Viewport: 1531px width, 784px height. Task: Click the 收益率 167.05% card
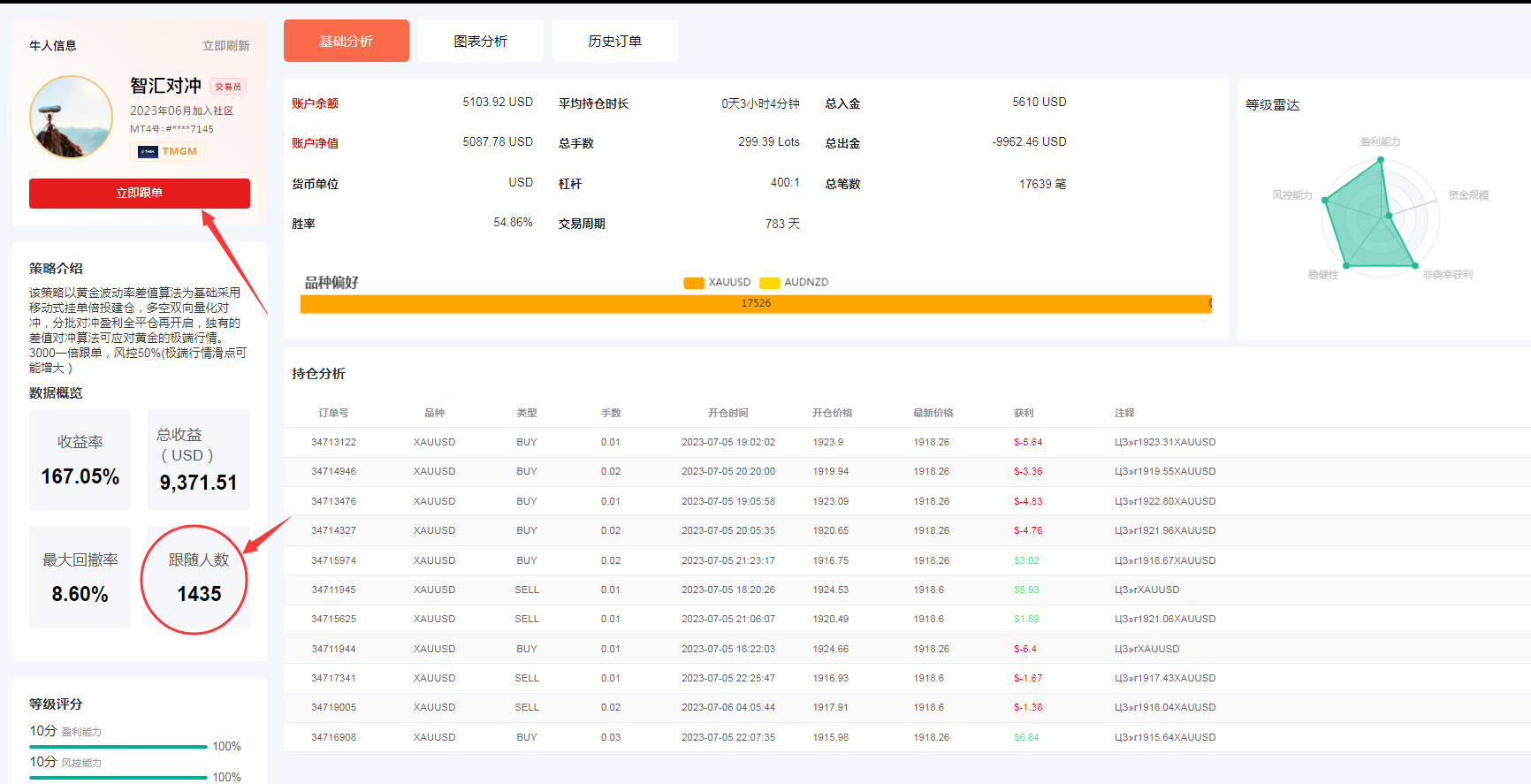point(80,460)
